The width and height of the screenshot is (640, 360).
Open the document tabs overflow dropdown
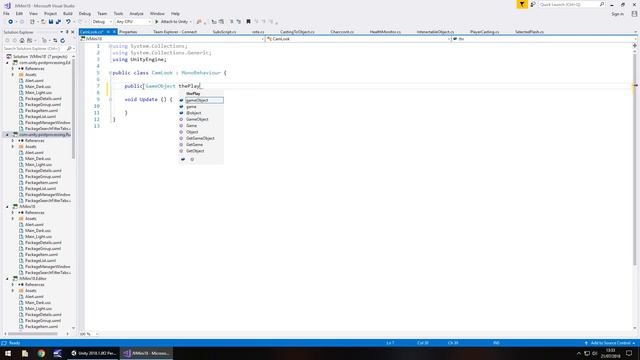coord(635,32)
